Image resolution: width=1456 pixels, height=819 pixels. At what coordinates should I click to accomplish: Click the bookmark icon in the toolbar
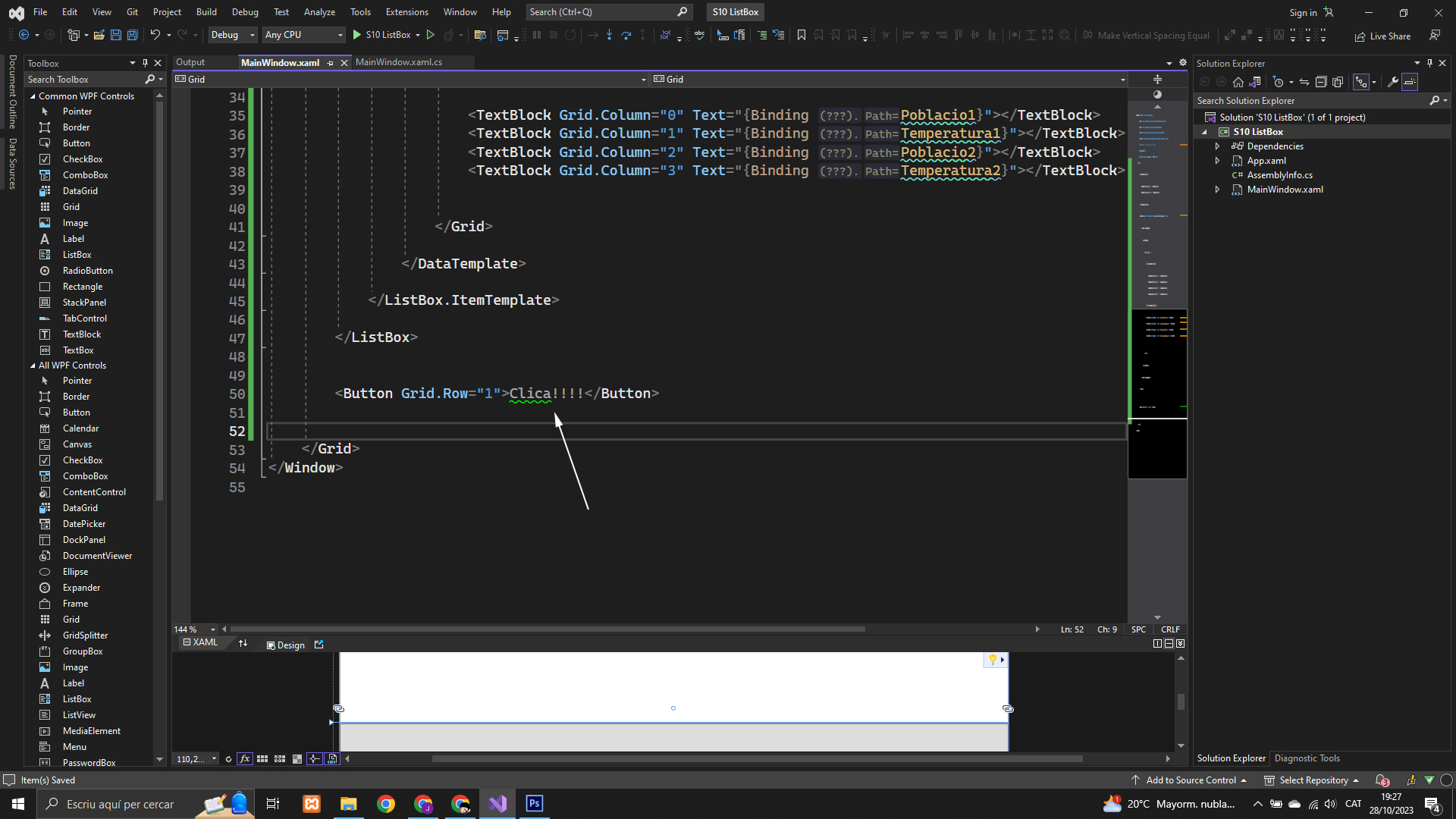pyautogui.click(x=801, y=35)
